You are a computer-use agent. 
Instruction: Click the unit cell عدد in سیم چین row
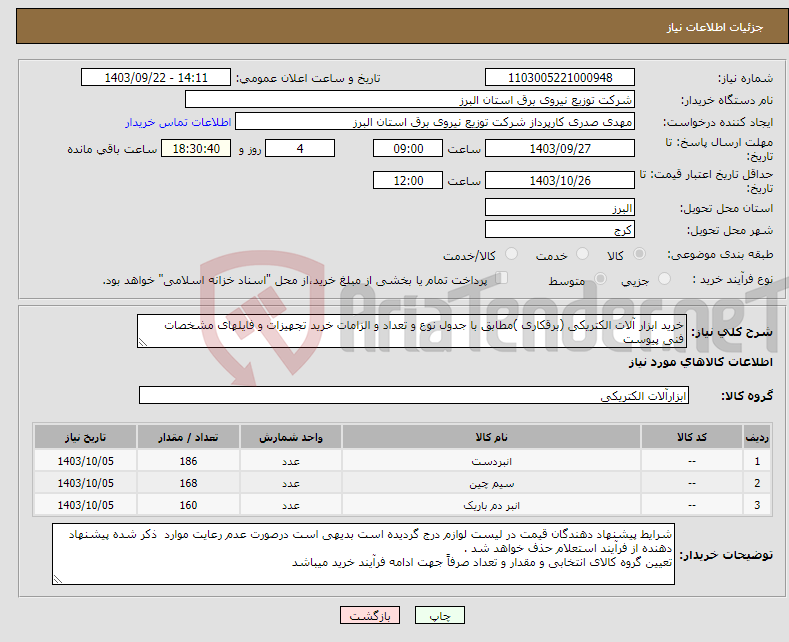point(290,483)
